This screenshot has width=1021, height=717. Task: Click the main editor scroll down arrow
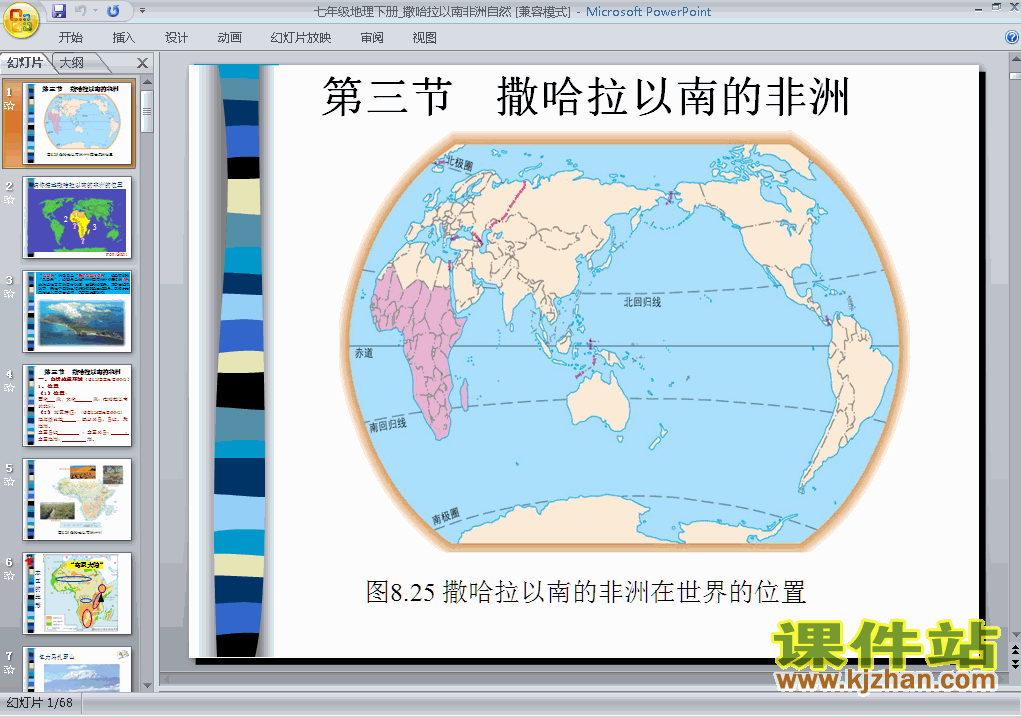coord(1015,634)
